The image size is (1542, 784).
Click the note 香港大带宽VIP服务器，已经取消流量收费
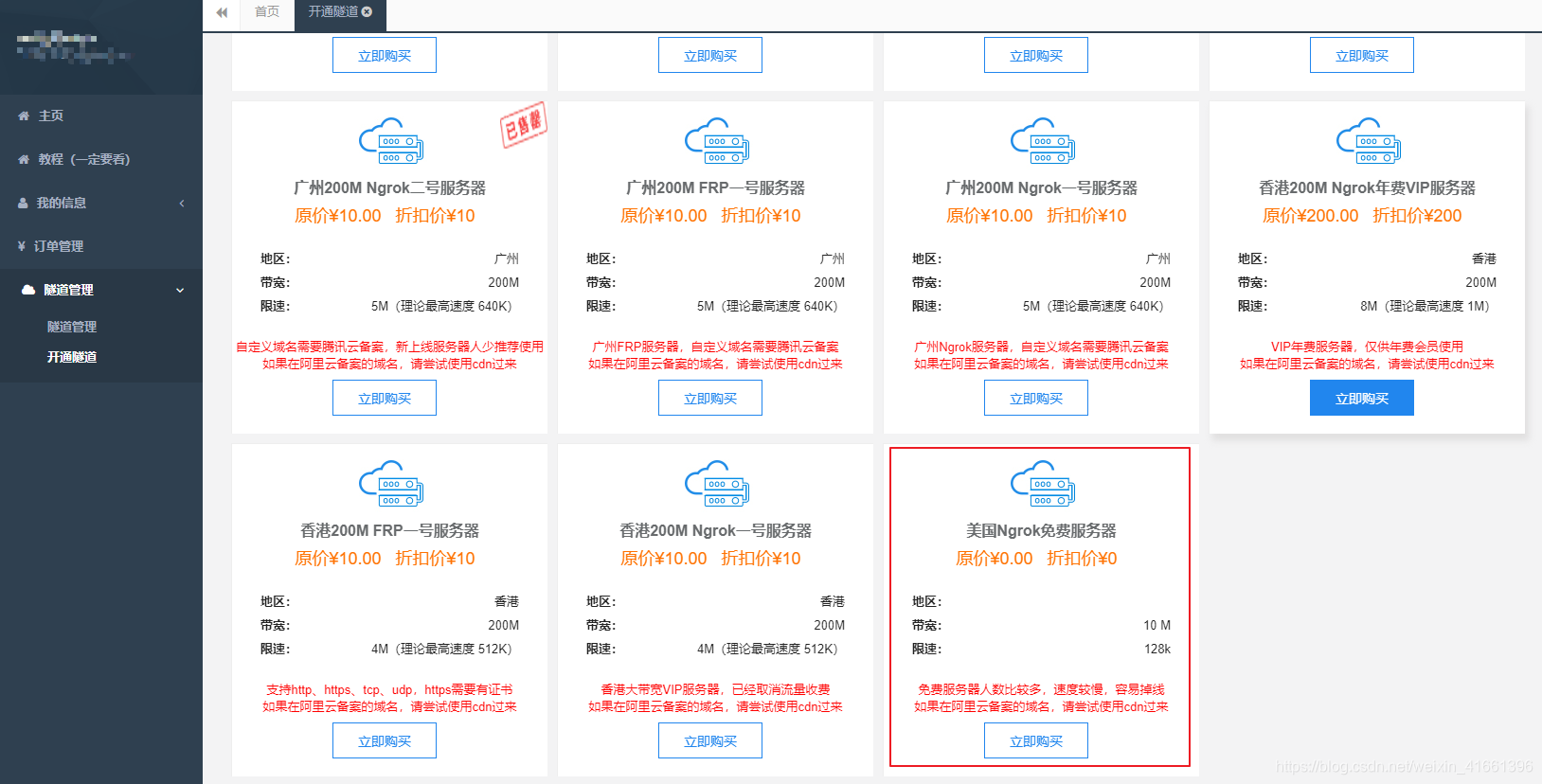coord(716,689)
